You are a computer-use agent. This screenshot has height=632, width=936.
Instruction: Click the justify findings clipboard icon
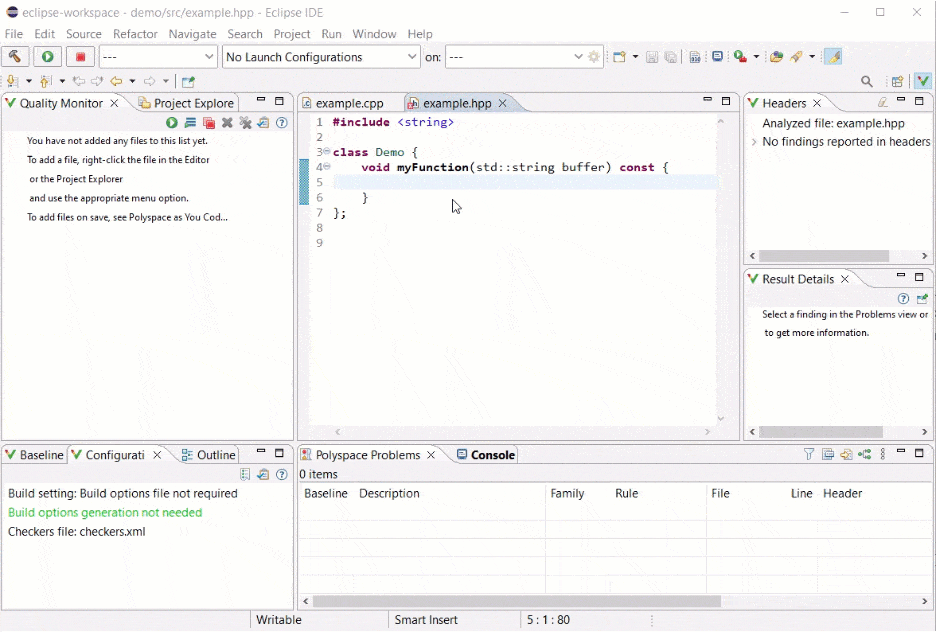(264, 123)
